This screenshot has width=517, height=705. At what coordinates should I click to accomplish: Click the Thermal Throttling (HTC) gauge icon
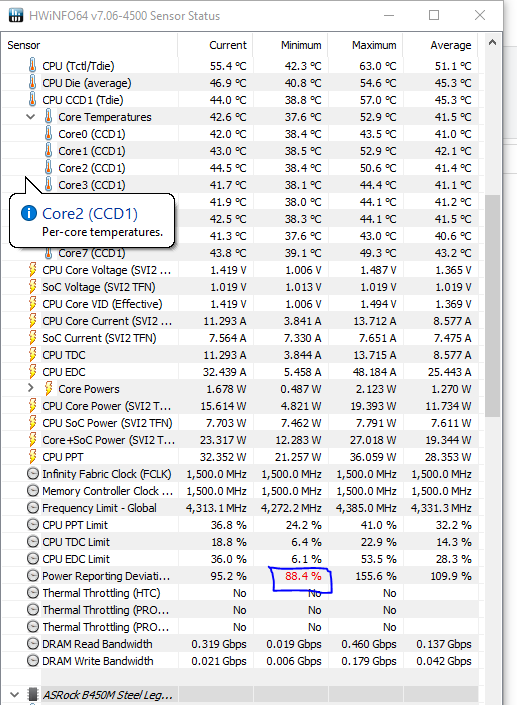(x=32, y=593)
